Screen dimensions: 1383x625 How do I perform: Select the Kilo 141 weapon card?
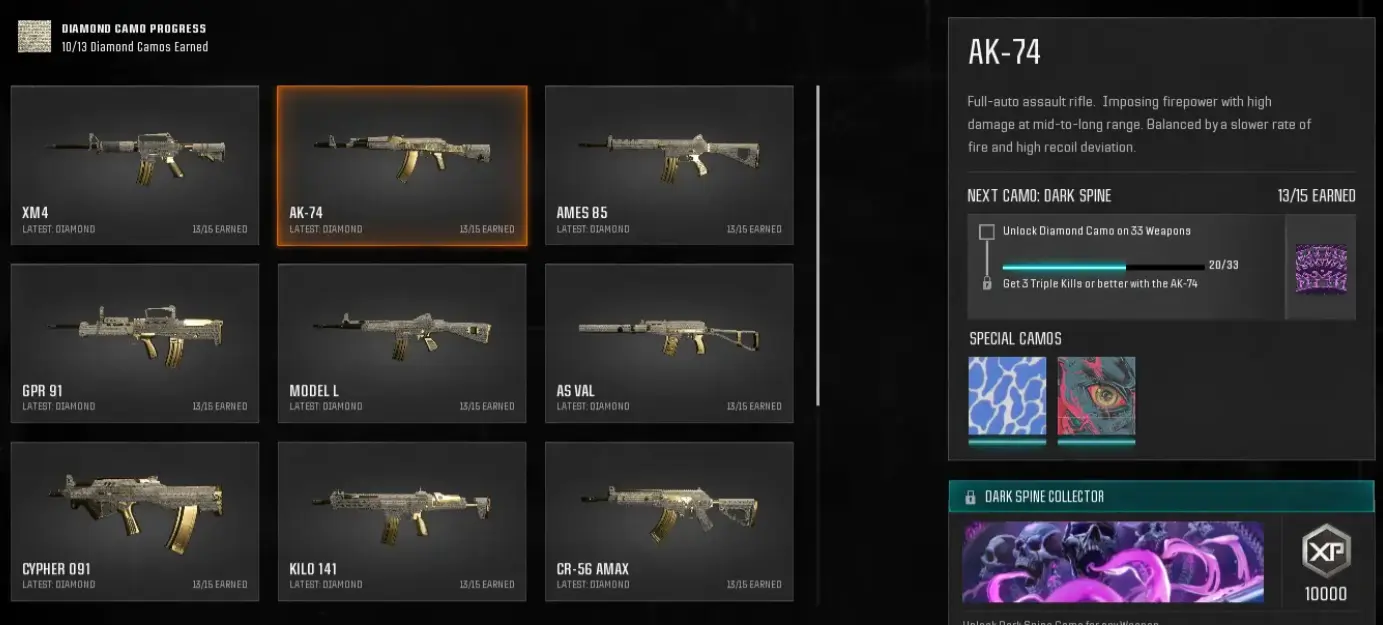click(x=402, y=521)
